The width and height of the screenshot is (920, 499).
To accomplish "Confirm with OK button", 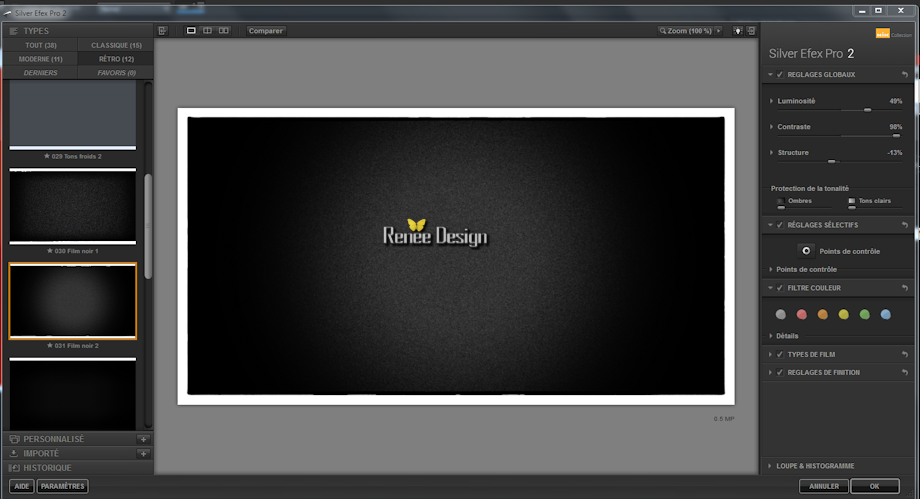I will point(874,486).
